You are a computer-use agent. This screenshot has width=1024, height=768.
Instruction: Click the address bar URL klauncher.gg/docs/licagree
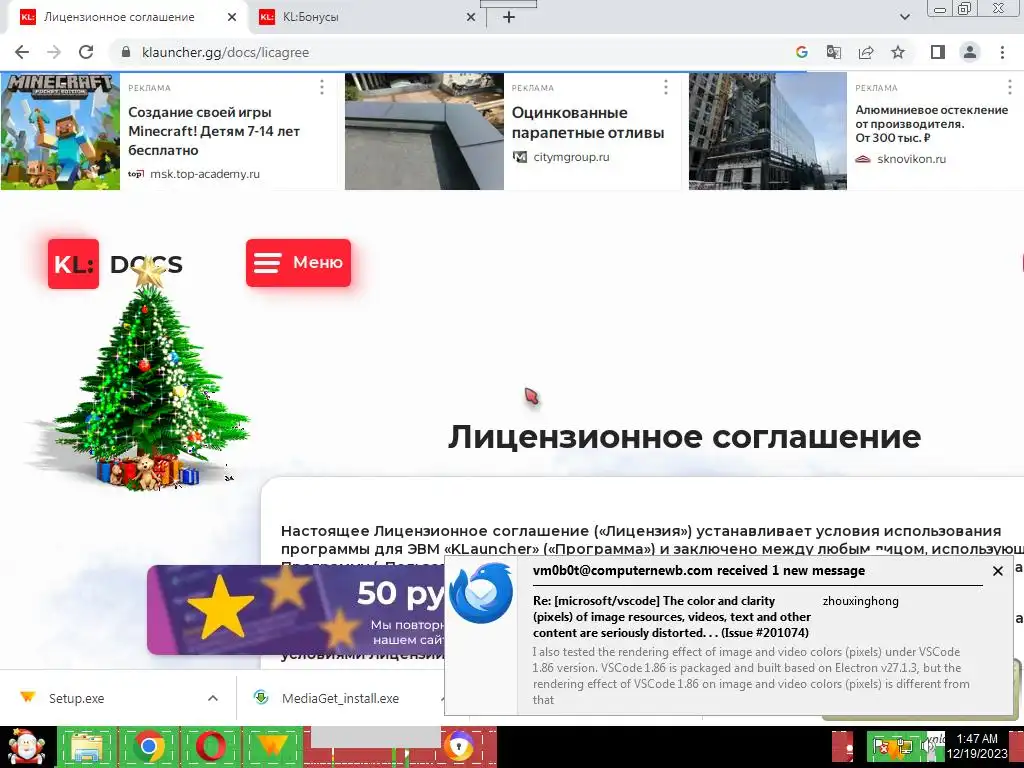point(225,52)
